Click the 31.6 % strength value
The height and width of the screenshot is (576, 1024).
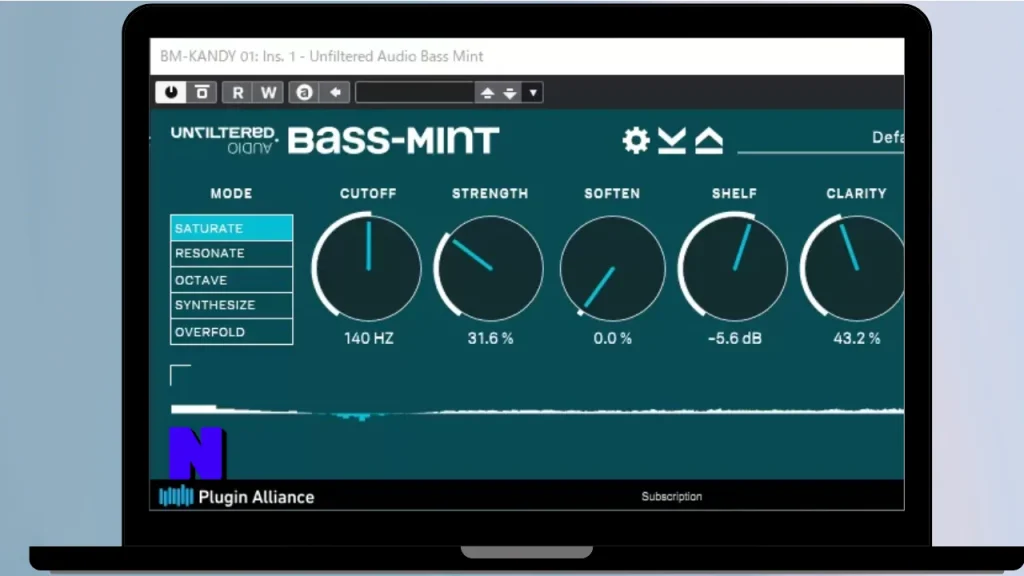pyautogui.click(x=490, y=338)
